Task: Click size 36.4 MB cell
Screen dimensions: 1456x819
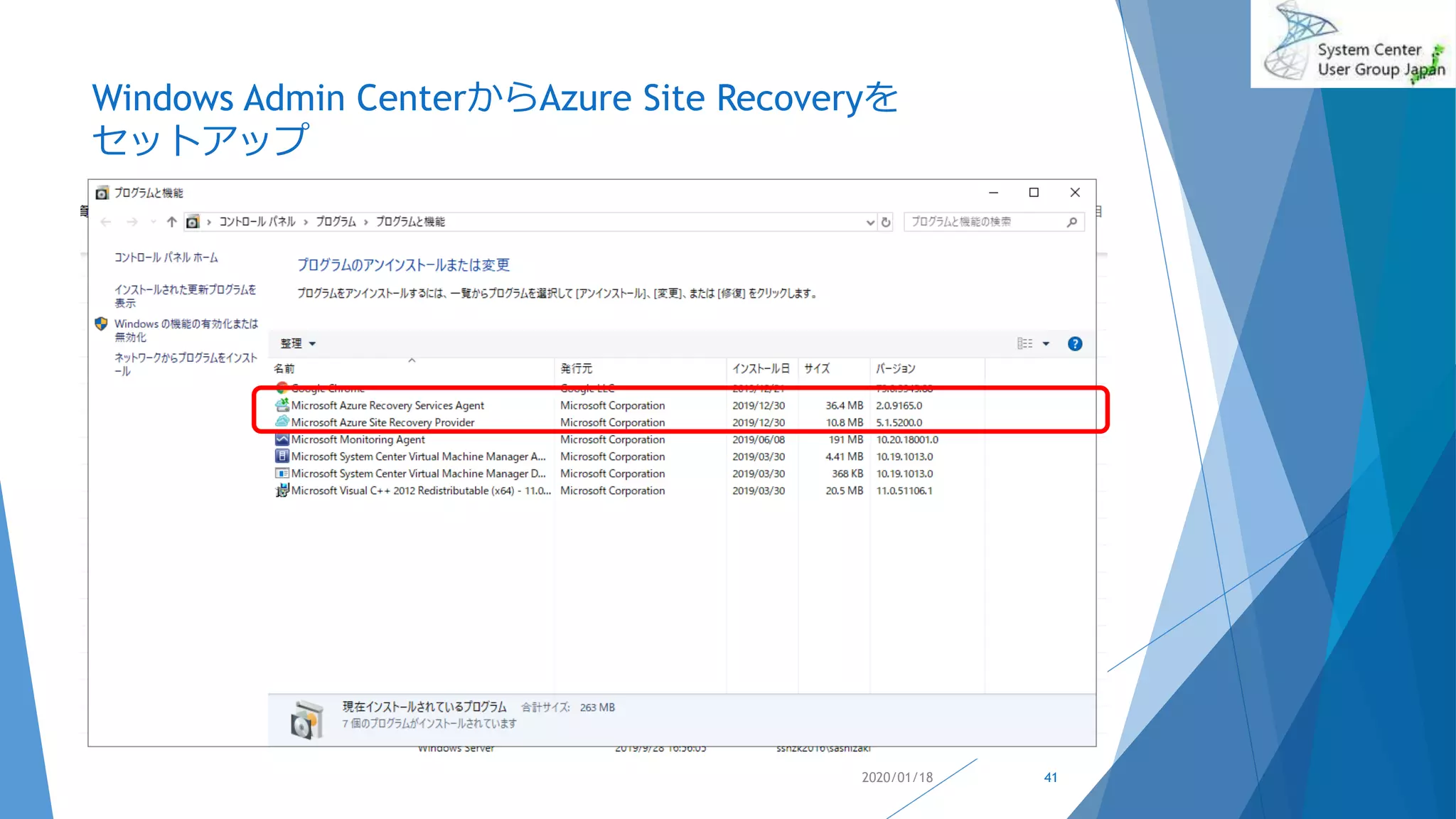Action: click(x=844, y=405)
